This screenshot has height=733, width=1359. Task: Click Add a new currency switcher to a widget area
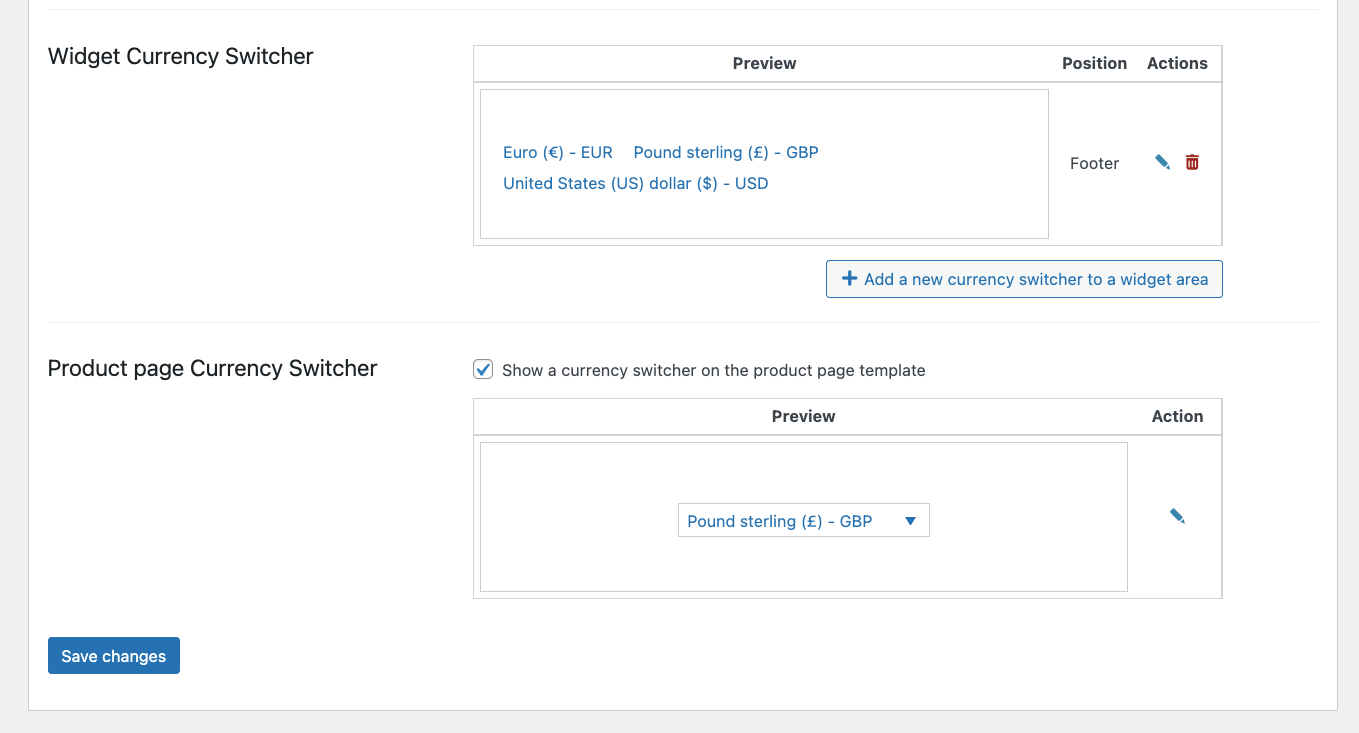[1024, 278]
